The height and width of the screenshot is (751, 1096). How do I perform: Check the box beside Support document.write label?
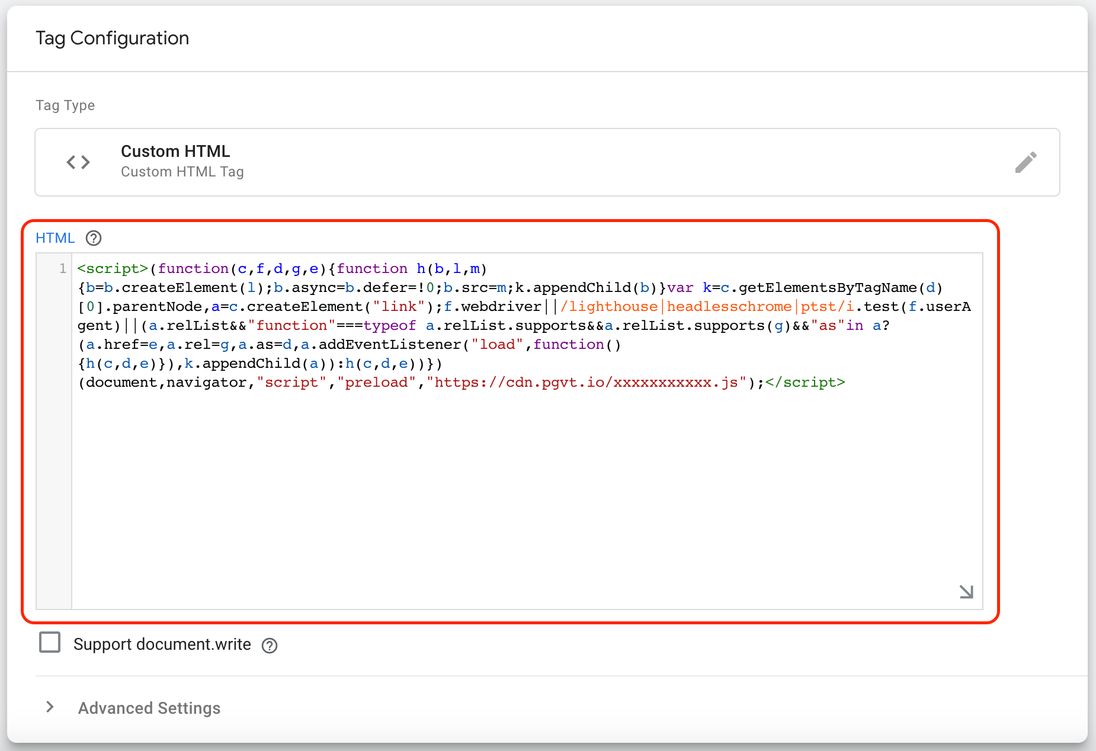click(x=50, y=643)
